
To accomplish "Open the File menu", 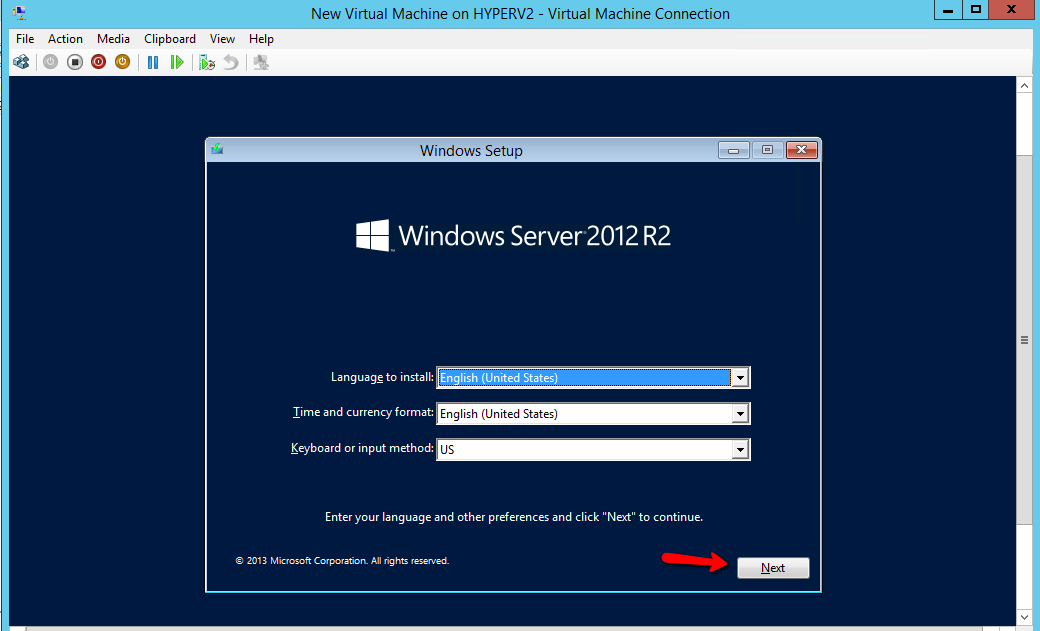I will tap(25, 39).
